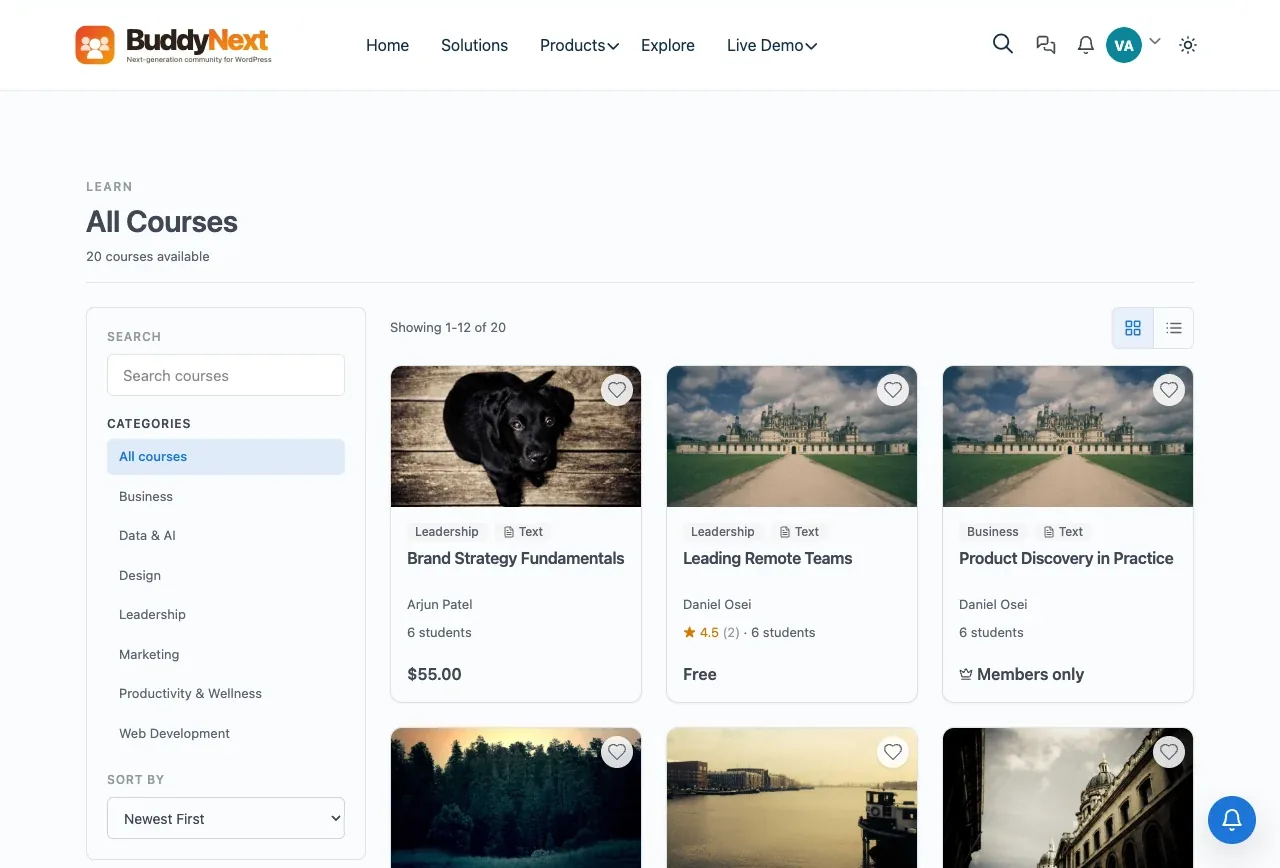The width and height of the screenshot is (1280, 868).
Task: Click the Members only label
Action: coord(1022,674)
